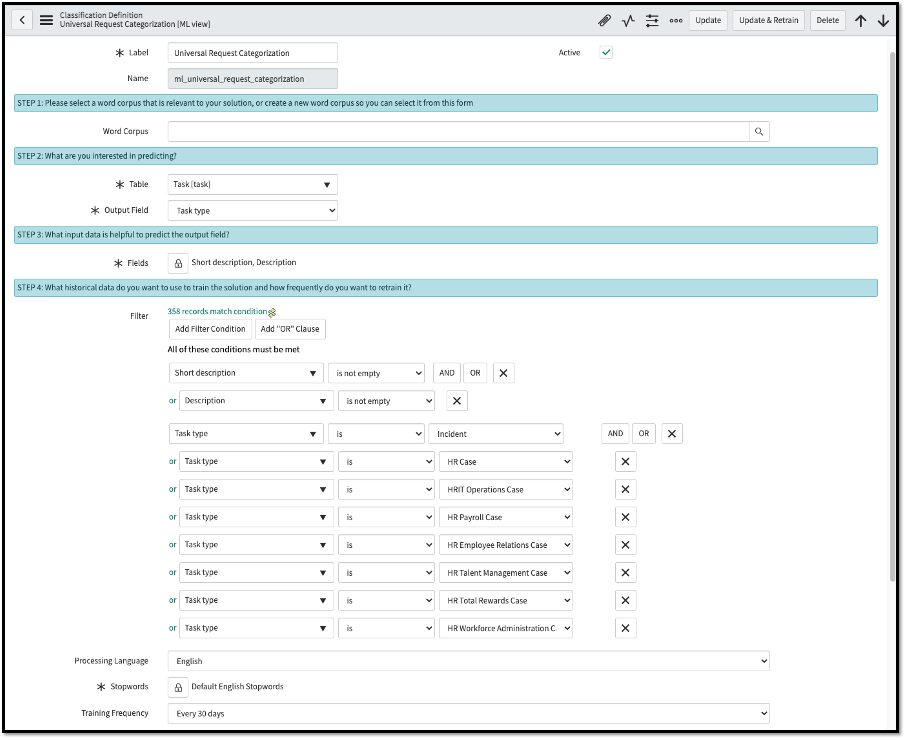Open the form context menu hamburger
The height and width of the screenshot is (740, 906).
point(44,19)
